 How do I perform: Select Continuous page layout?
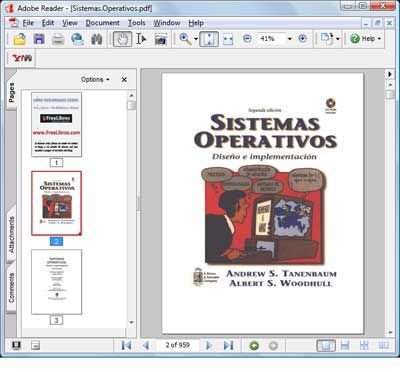pyautogui.click(x=345, y=346)
